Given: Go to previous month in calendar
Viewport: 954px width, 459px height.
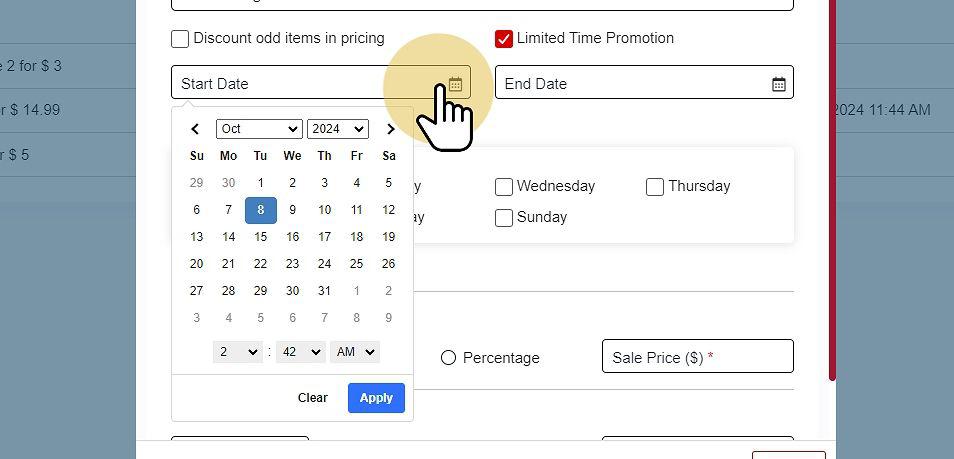Looking at the screenshot, I should 196,129.
